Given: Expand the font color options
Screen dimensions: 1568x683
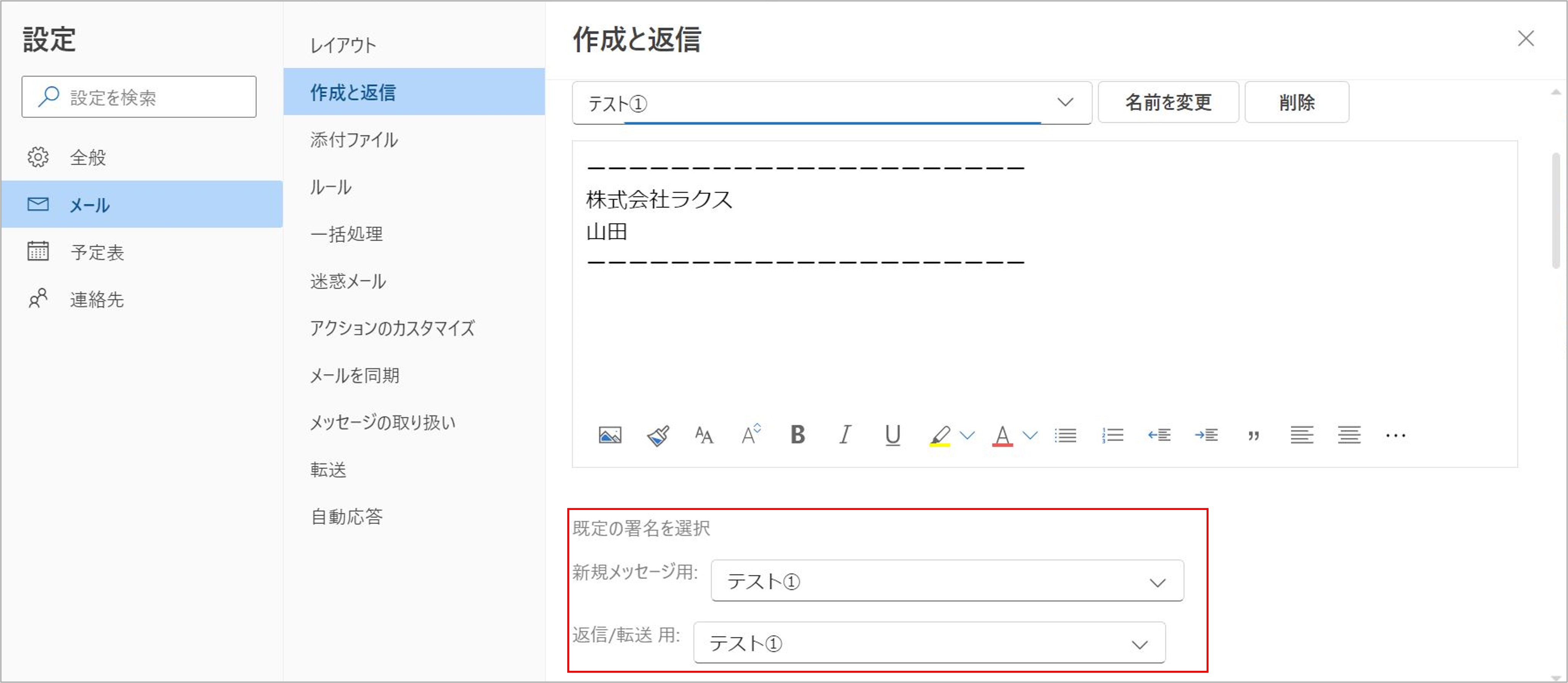Looking at the screenshot, I should [1030, 435].
